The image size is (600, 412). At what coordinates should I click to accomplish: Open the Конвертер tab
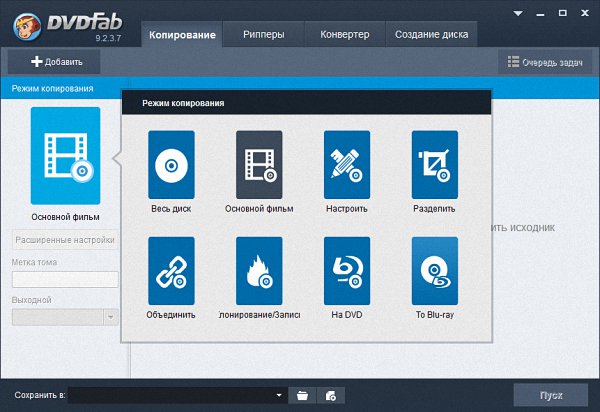345,34
